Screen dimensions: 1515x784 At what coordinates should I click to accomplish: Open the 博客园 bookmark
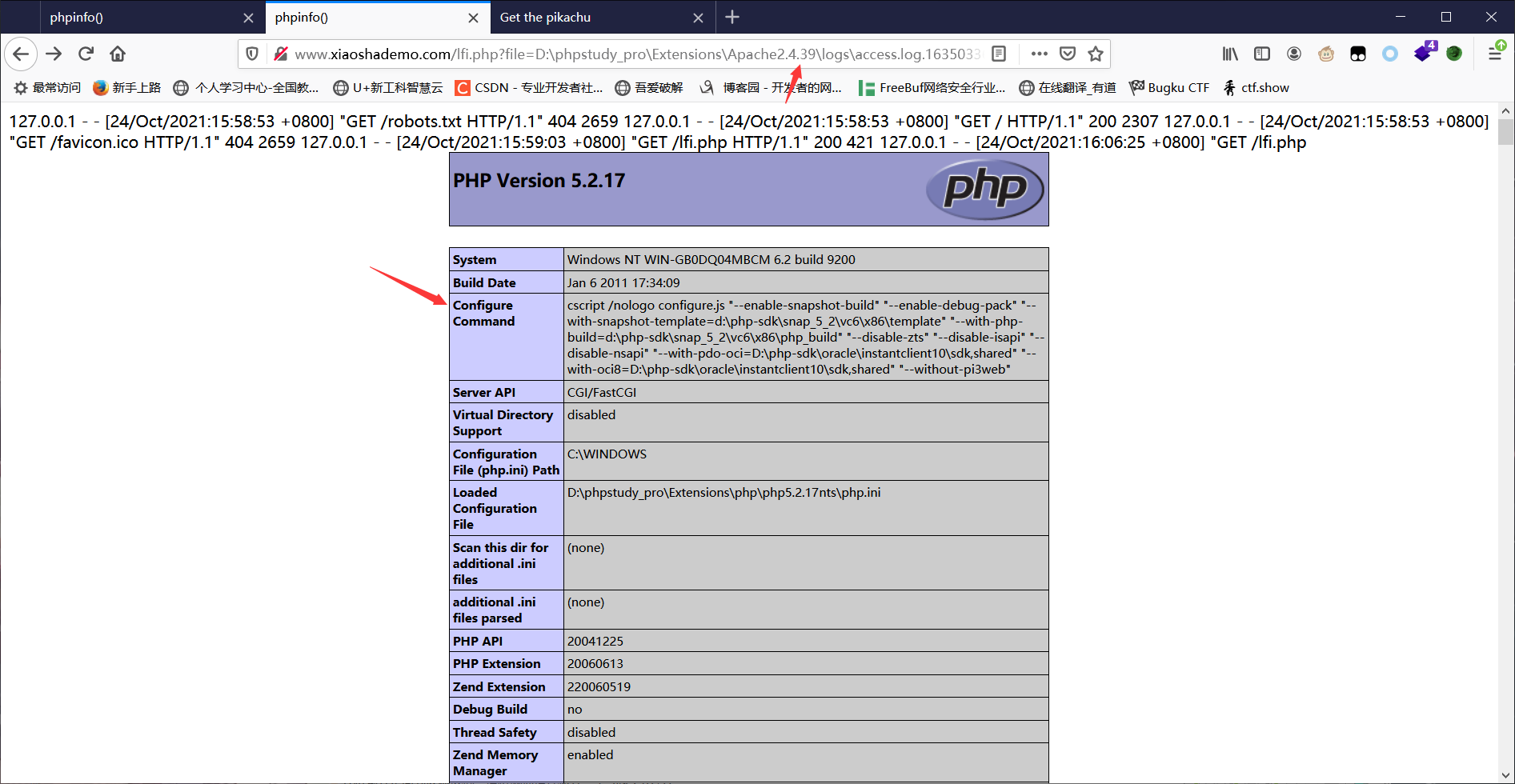pyautogui.click(x=771, y=87)
